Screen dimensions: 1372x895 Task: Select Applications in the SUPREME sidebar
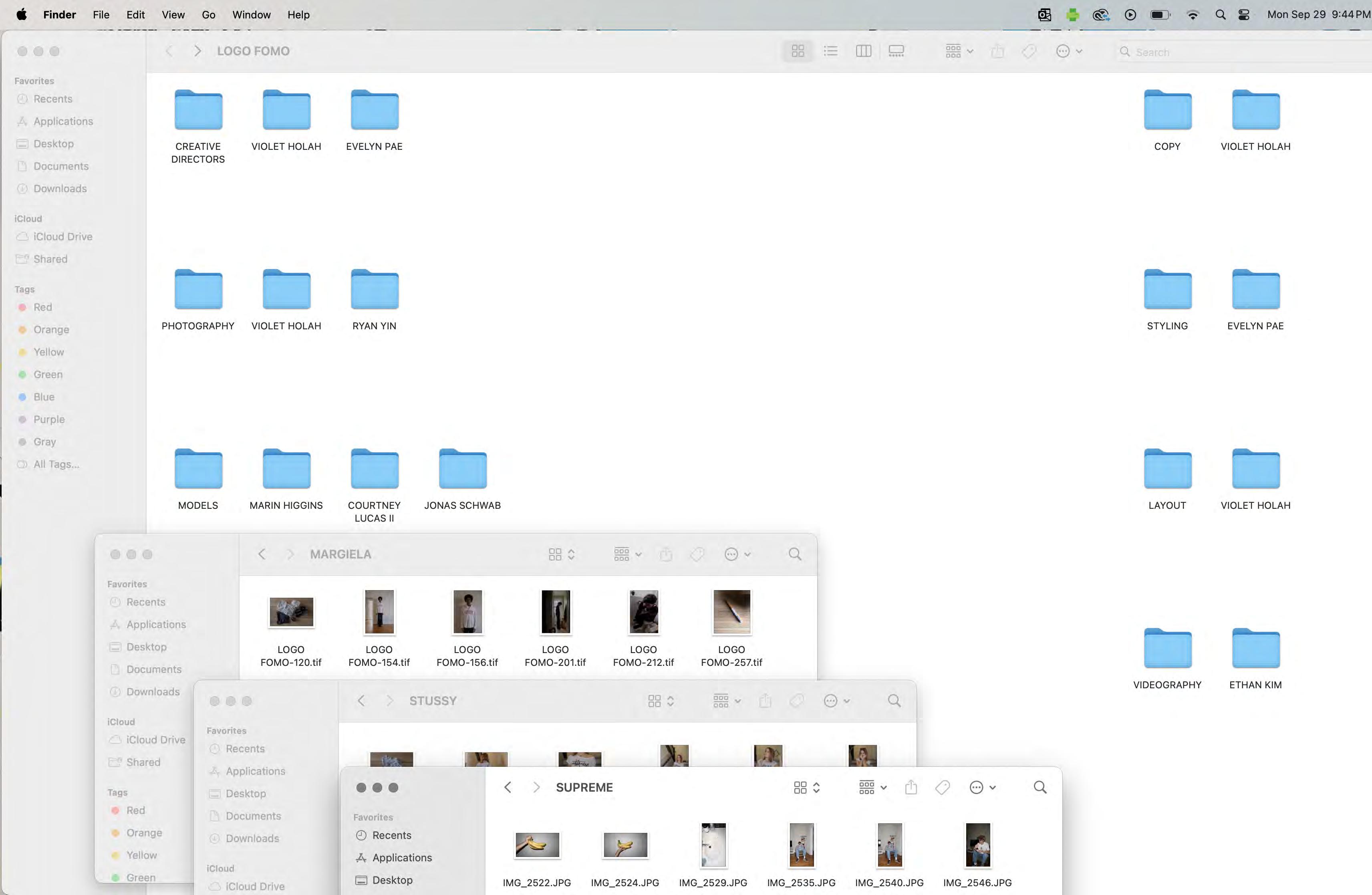pos(402,857)
